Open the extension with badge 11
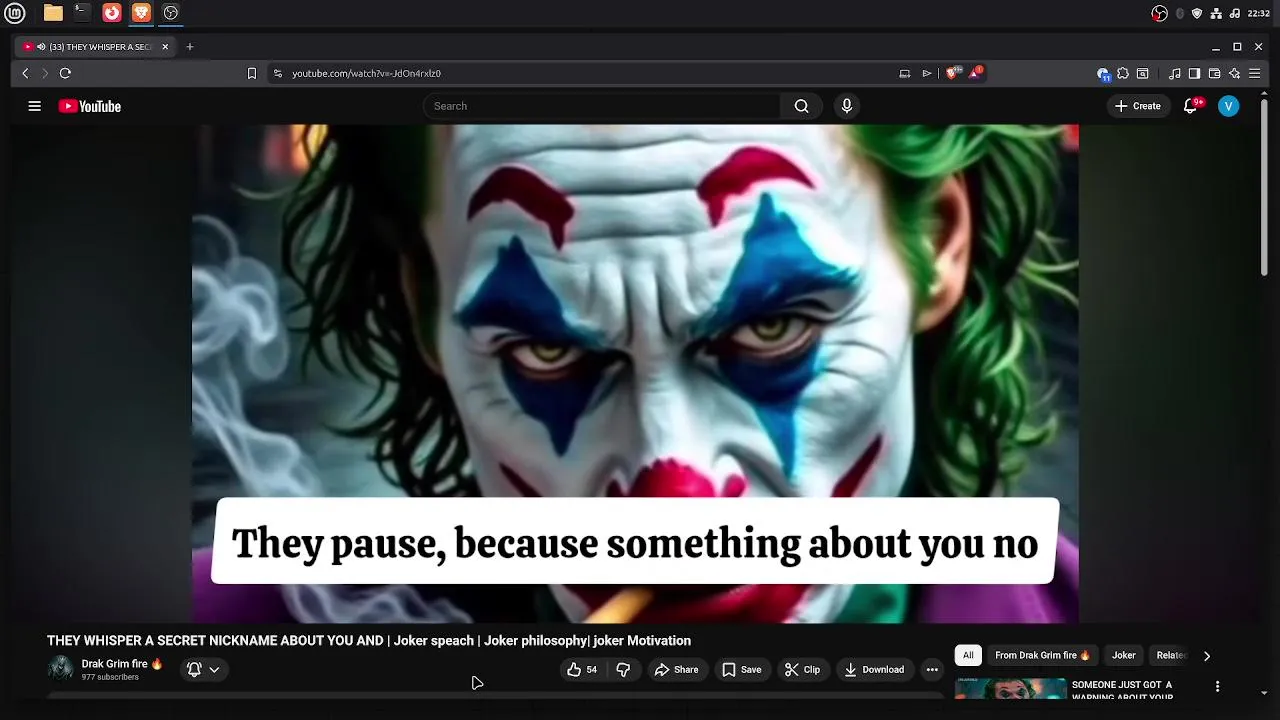The width and height of the screenshot is (1280, 720). coord(1103,74)
